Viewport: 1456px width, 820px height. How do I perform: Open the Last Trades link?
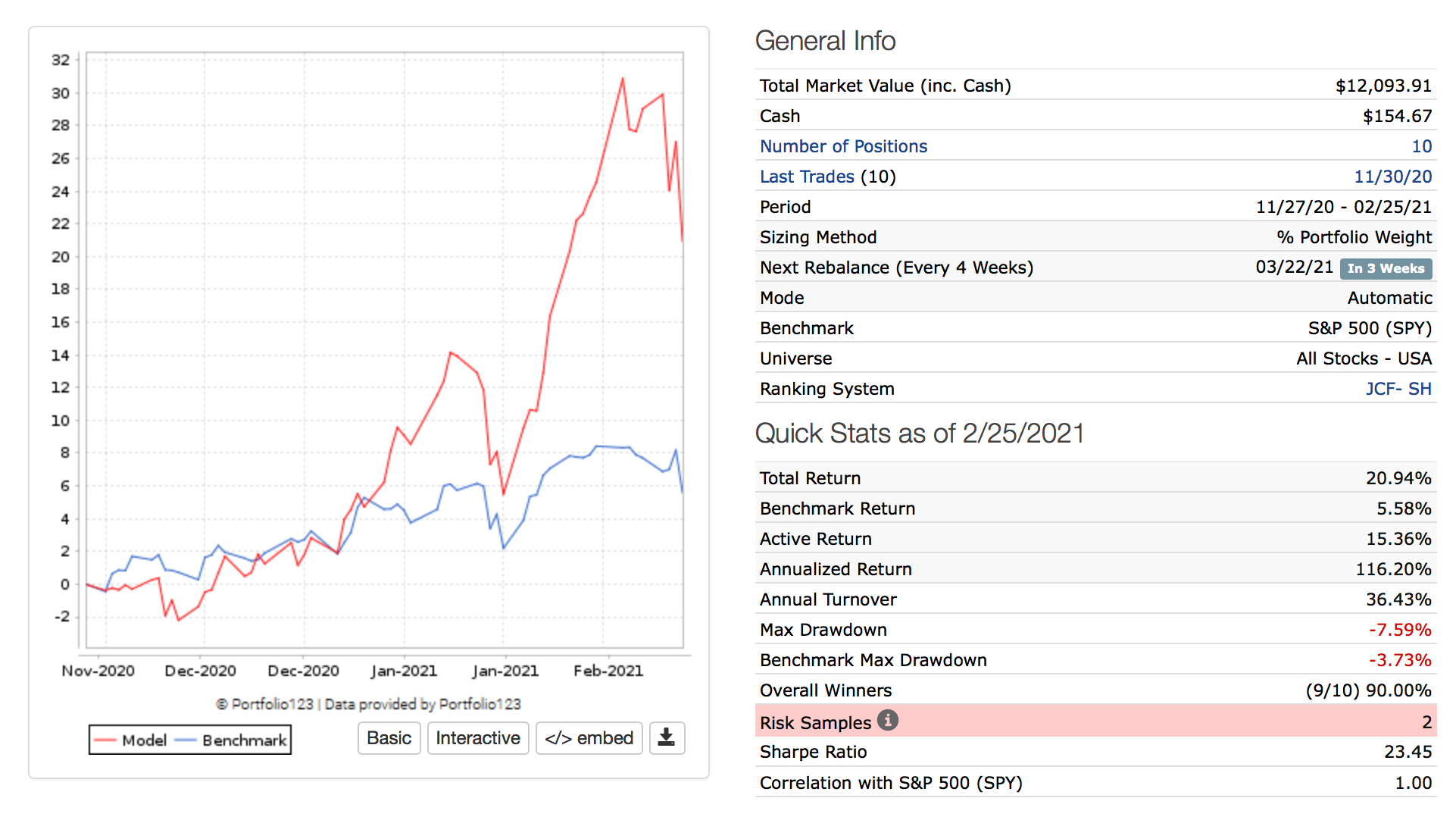pos(806,177)
